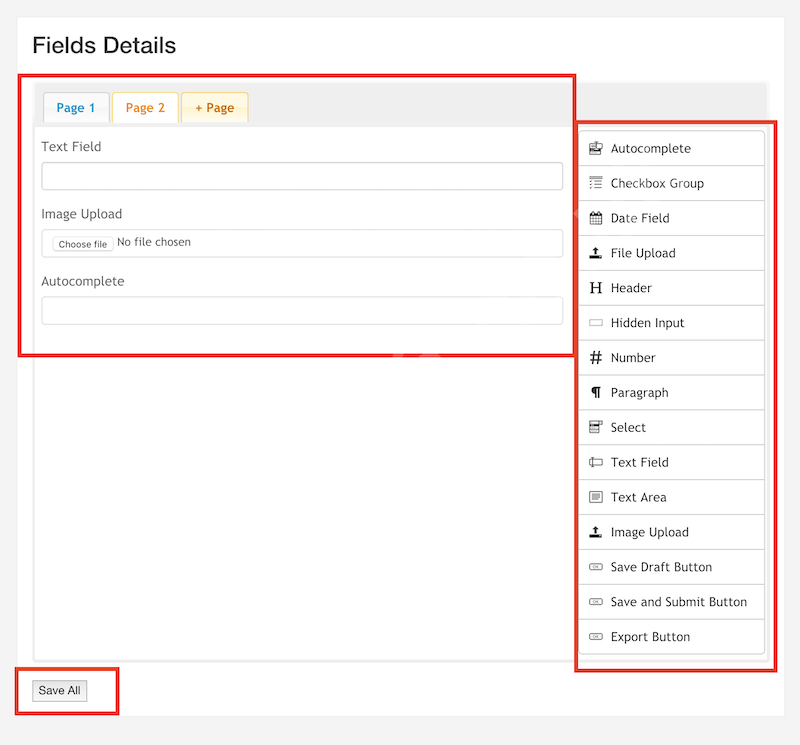The height and width of the screenshot is (745, 800).
Task: Select Save and Submit Button item
Action: (x=671, y=602)
